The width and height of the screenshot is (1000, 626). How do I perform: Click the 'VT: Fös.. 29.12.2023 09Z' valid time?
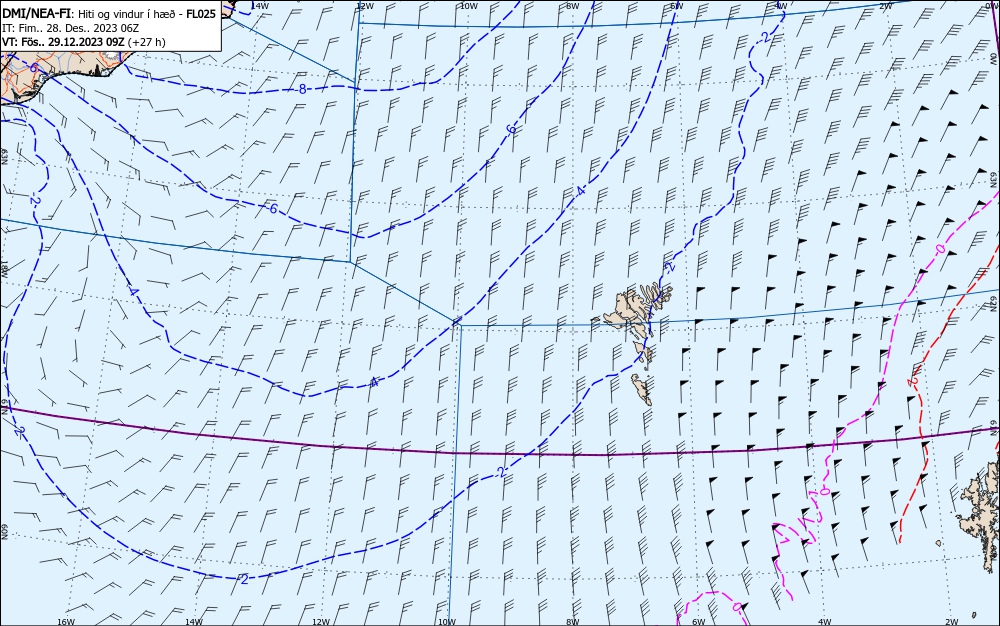[63, 42]
